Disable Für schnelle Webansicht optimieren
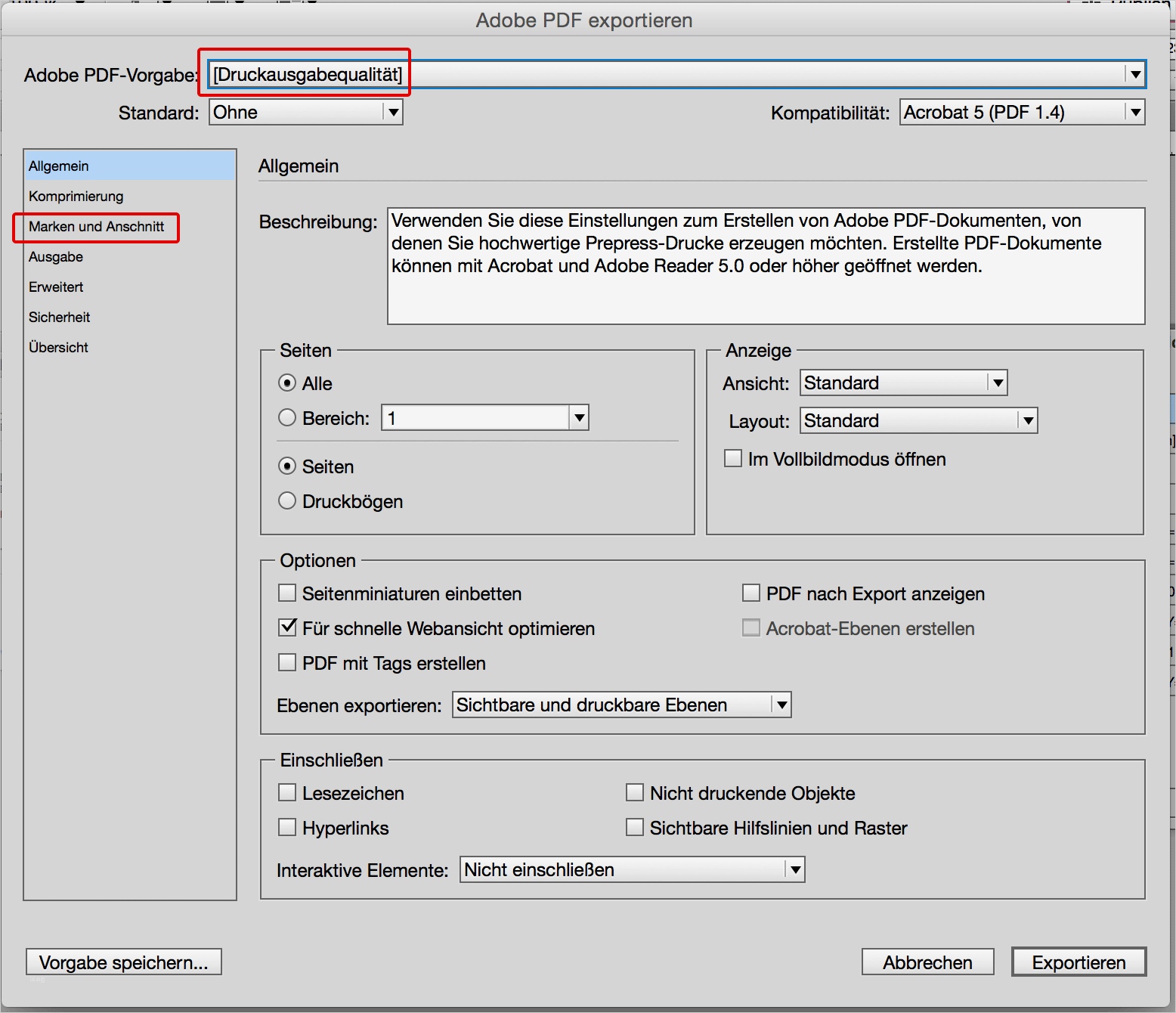 coord(286,627)
